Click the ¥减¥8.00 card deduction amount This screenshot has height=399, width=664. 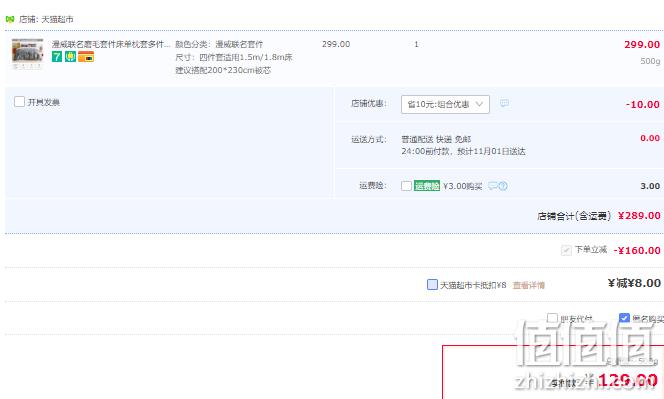pyautogui.click(x=634, y=283)
